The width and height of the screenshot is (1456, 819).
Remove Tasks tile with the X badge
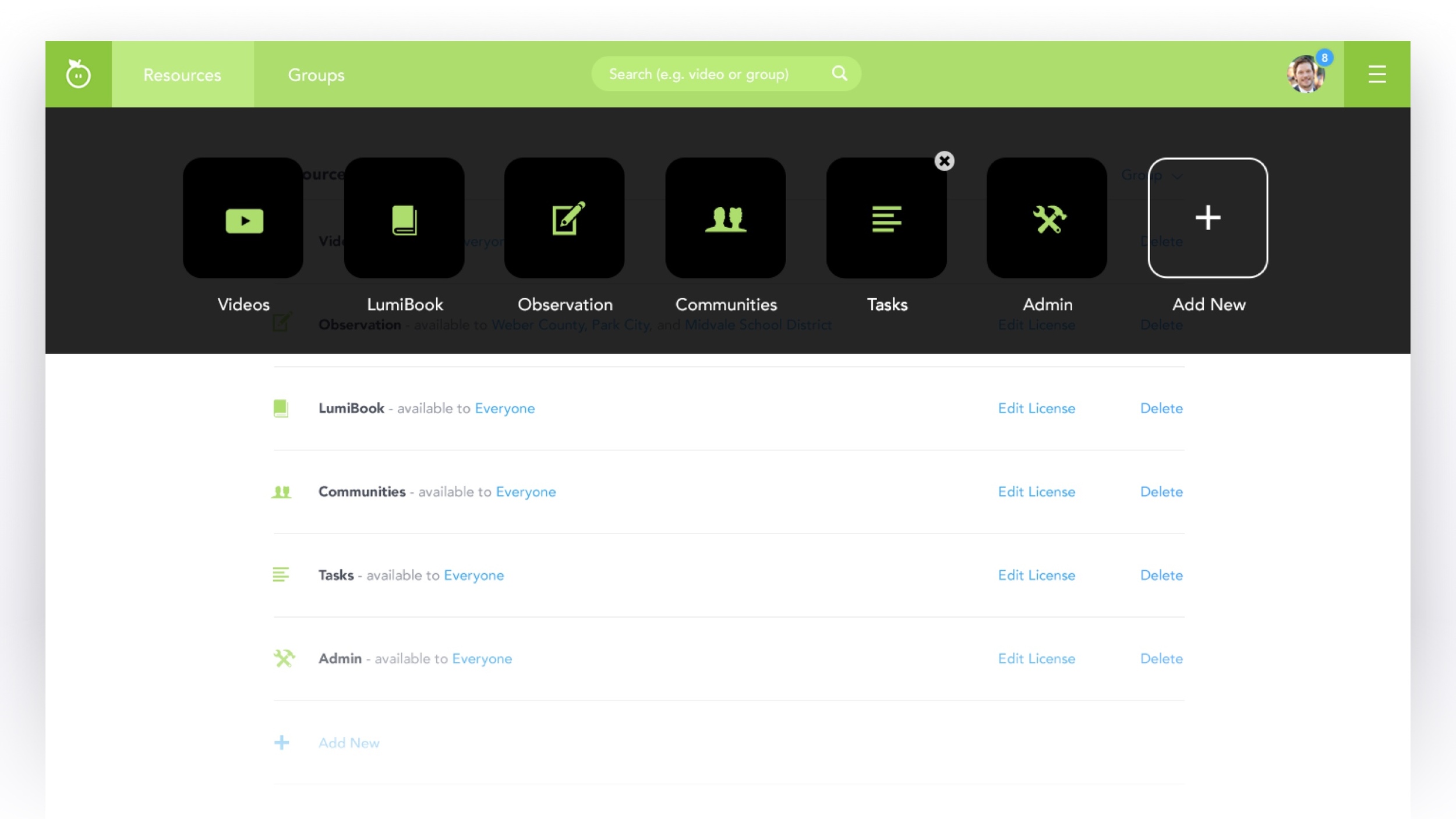coord(944,161)
